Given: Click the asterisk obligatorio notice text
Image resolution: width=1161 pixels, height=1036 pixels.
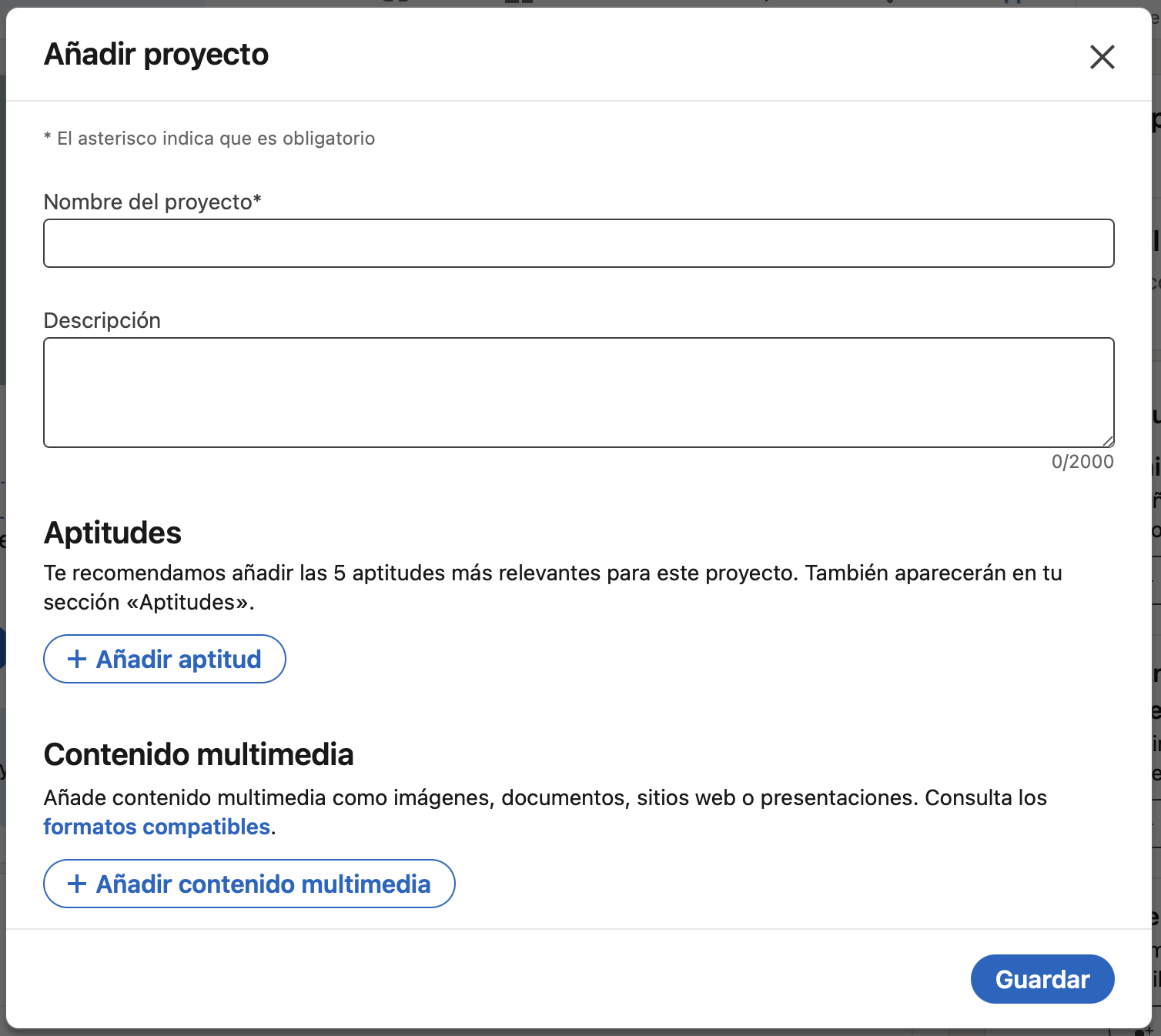Looking at the screenshot, I should tap(209, 139).
